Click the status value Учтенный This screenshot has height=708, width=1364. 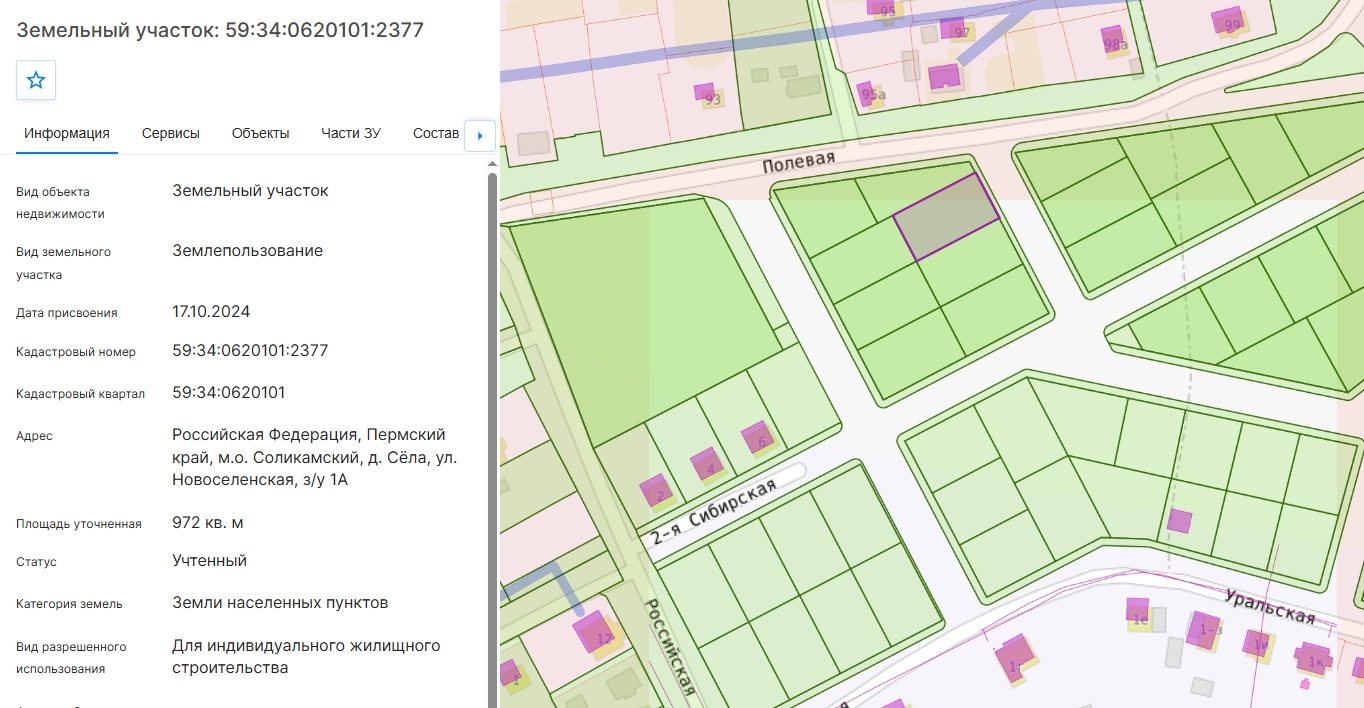(209, 560)
